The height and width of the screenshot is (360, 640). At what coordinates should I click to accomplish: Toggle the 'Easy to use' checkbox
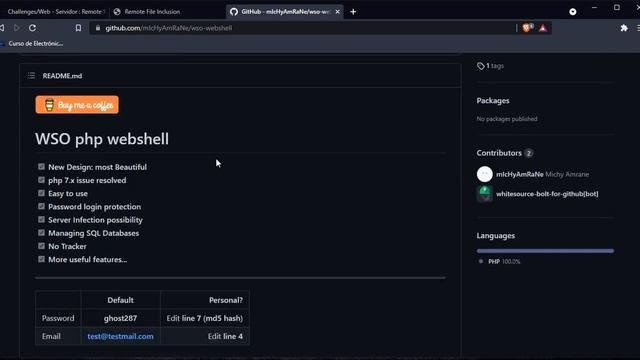point(41,193)
